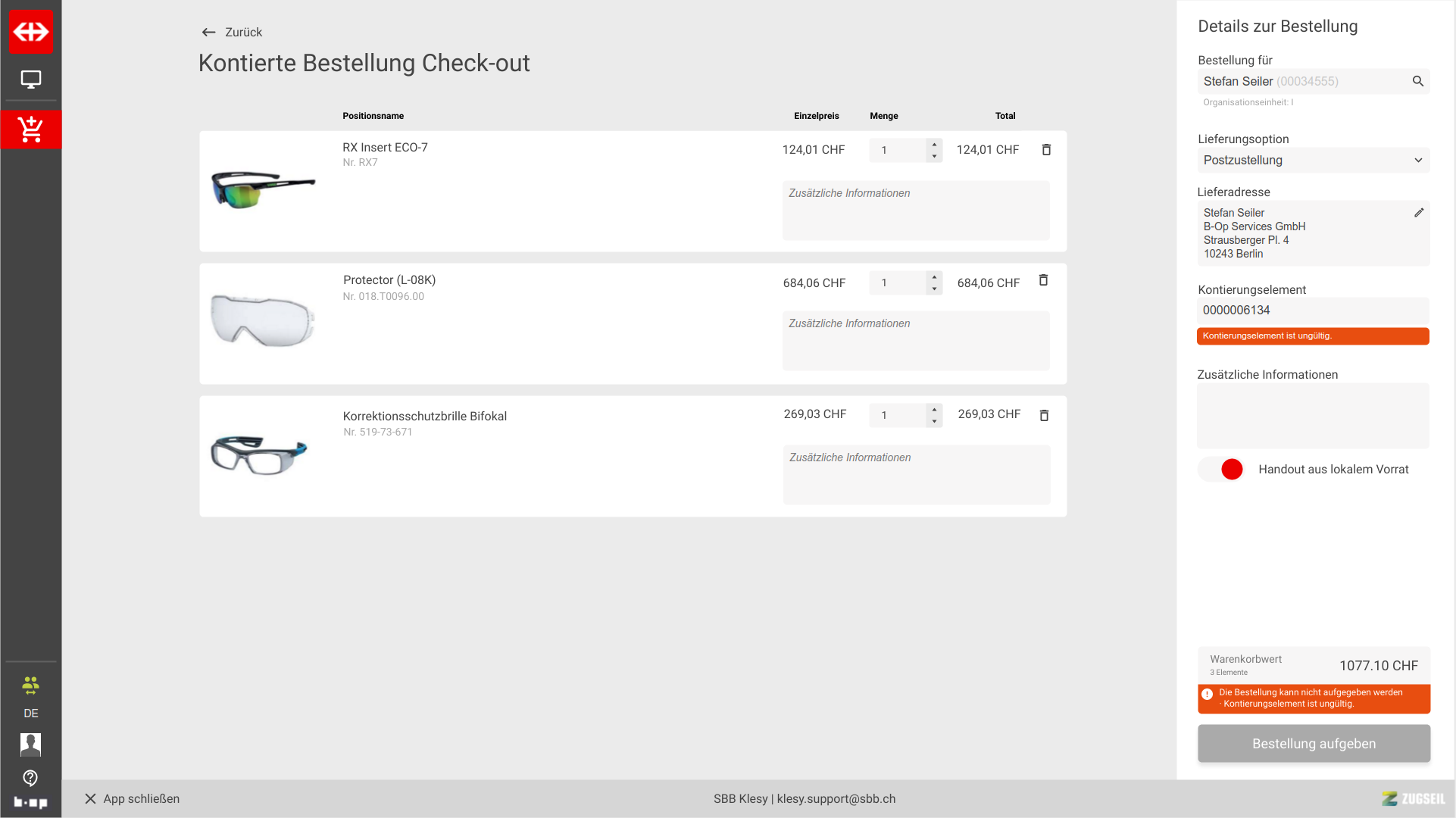Image resolution: width=1456 pixels, height=818 pixels.
Task: Remove the Korrektionsschutzbrille Bifokal item
Action: (1044, 415)
